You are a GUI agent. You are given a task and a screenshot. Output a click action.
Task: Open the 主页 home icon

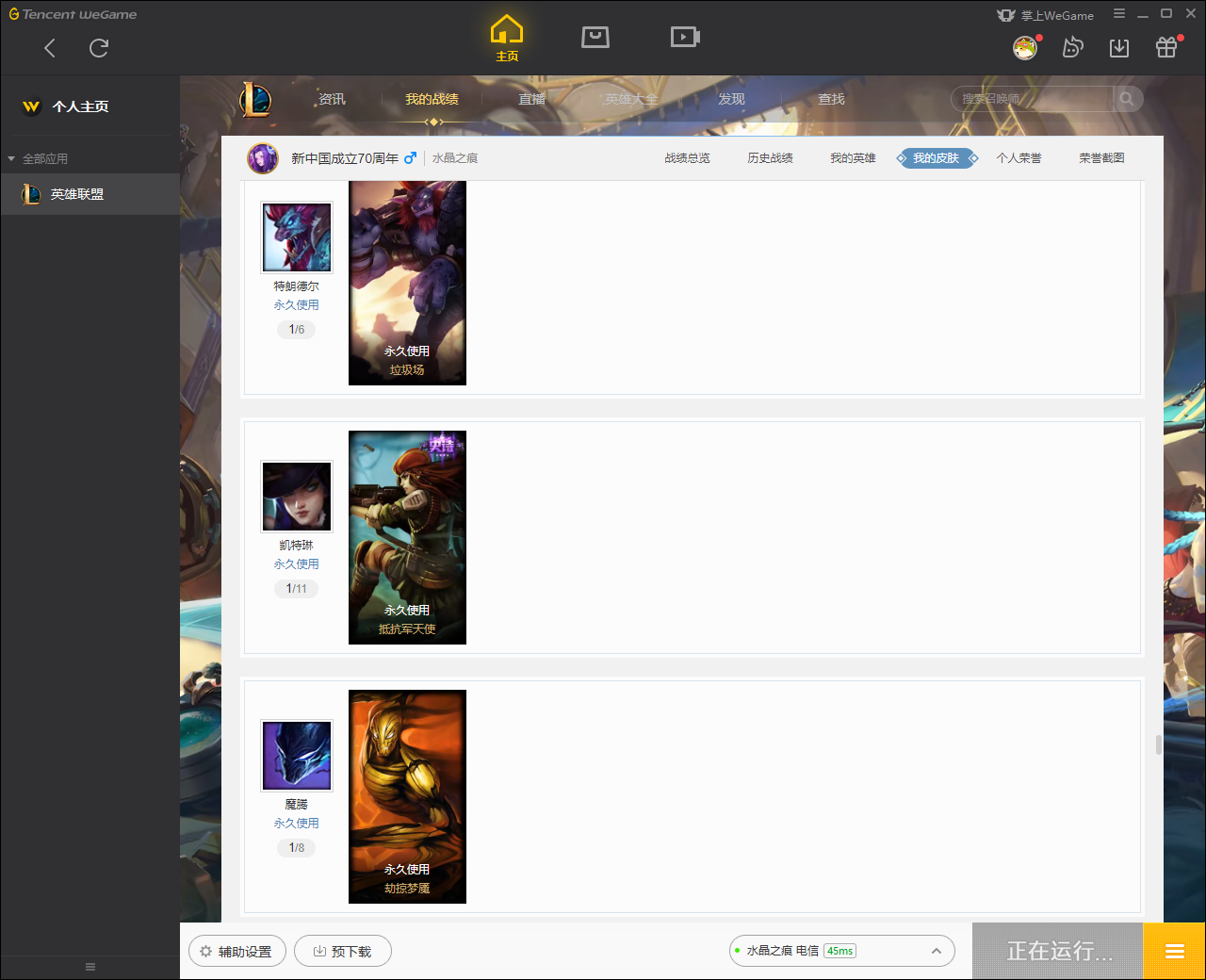pyautogui.click(x=507, y=39)
